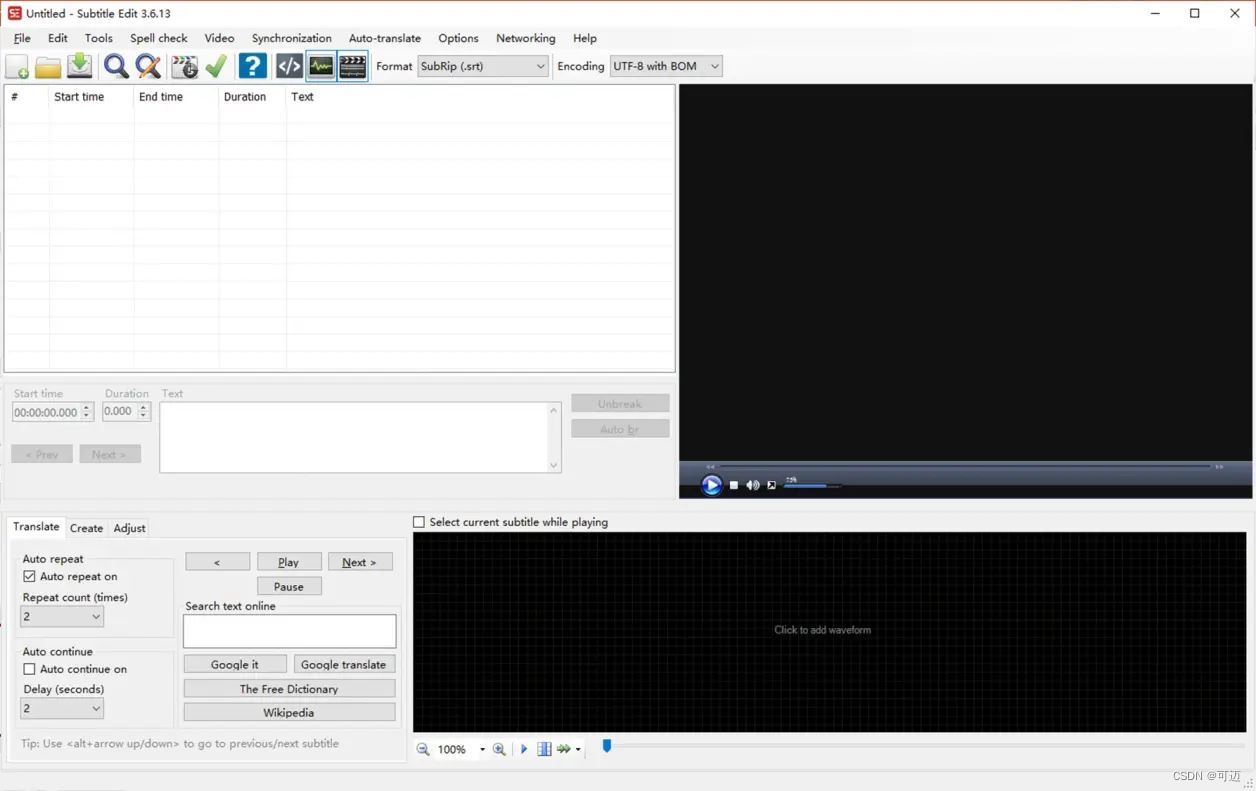Viewport: 1256px width, 791px height.
Task: Expand the Delay (seconds) dropdown
Action: tap(62, 708)
